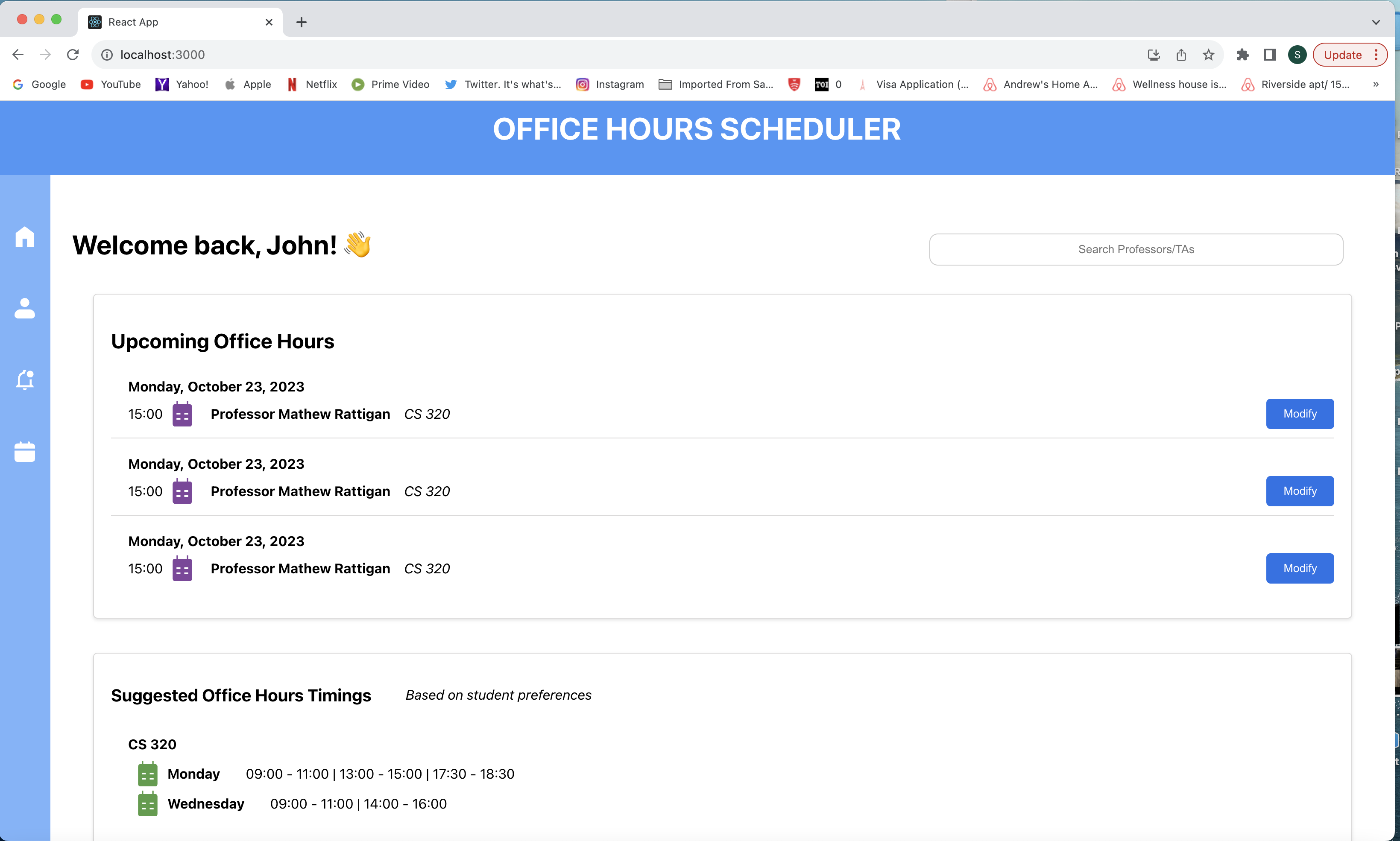Click second office hour's purple calendar icon
Viewport: 1400px width, 841px height.
[182, 491]
